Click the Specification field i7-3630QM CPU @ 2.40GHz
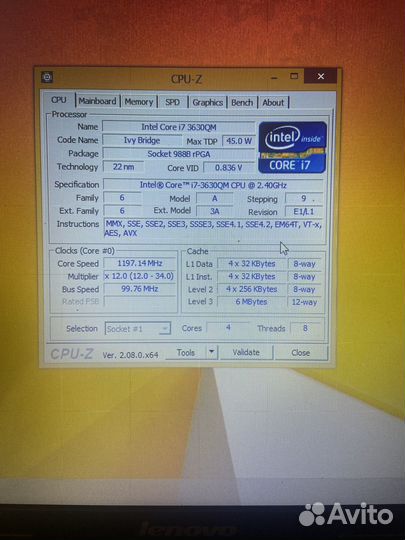The width and height of the screenshot is (405, 540). pos(213,185)
